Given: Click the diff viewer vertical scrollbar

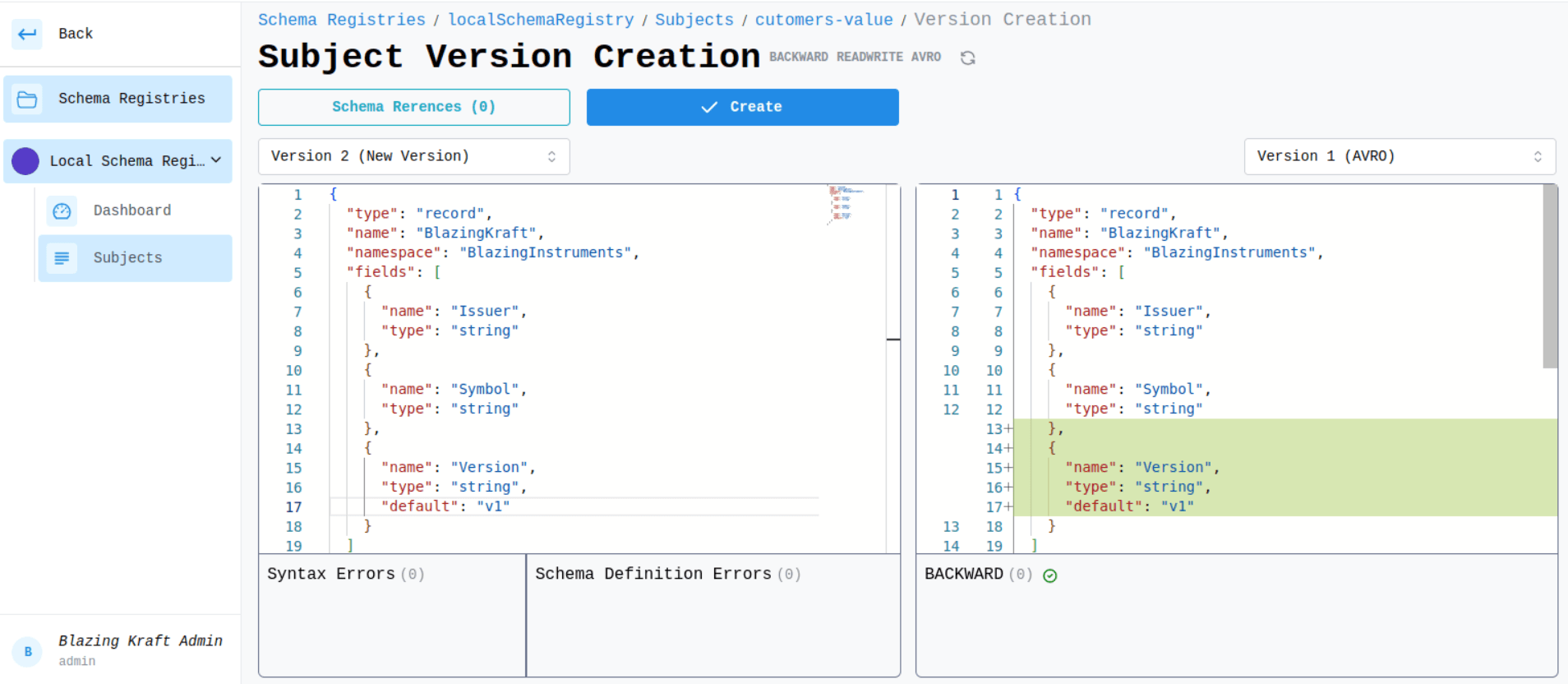Looking at the screenshot, I should coord(1550,275).
